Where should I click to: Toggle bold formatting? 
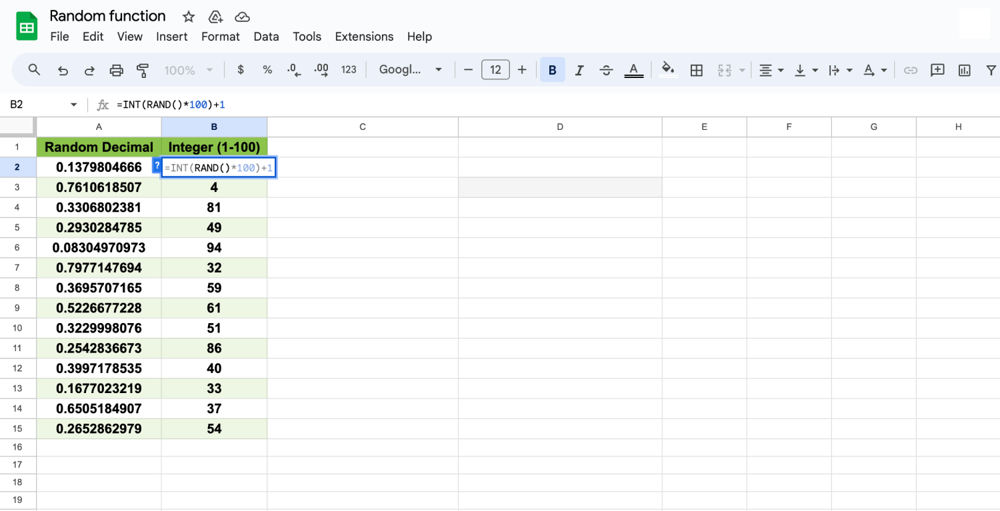click(x=552, y=70)
